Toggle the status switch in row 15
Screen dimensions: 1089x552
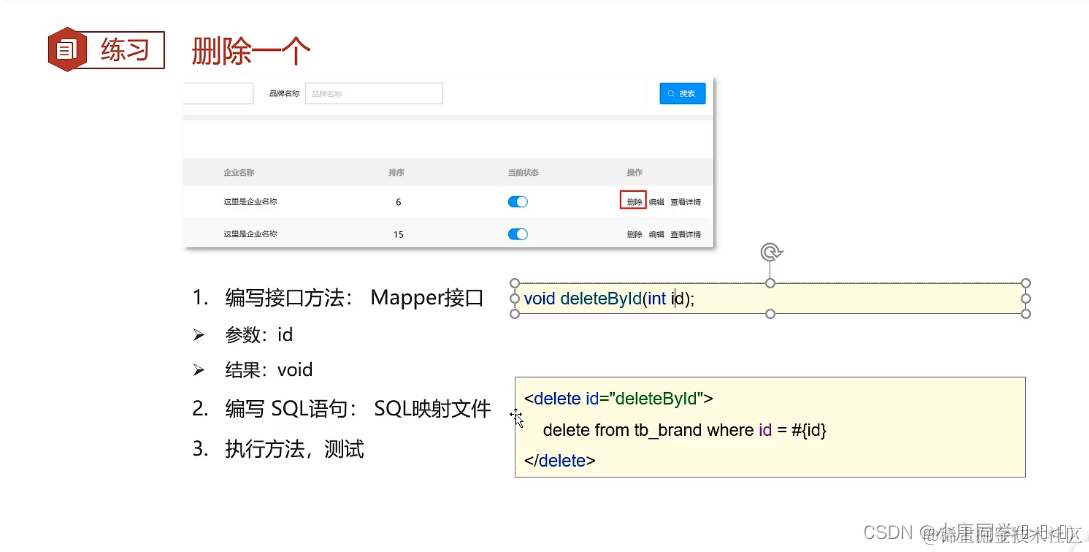pos(517,234)
